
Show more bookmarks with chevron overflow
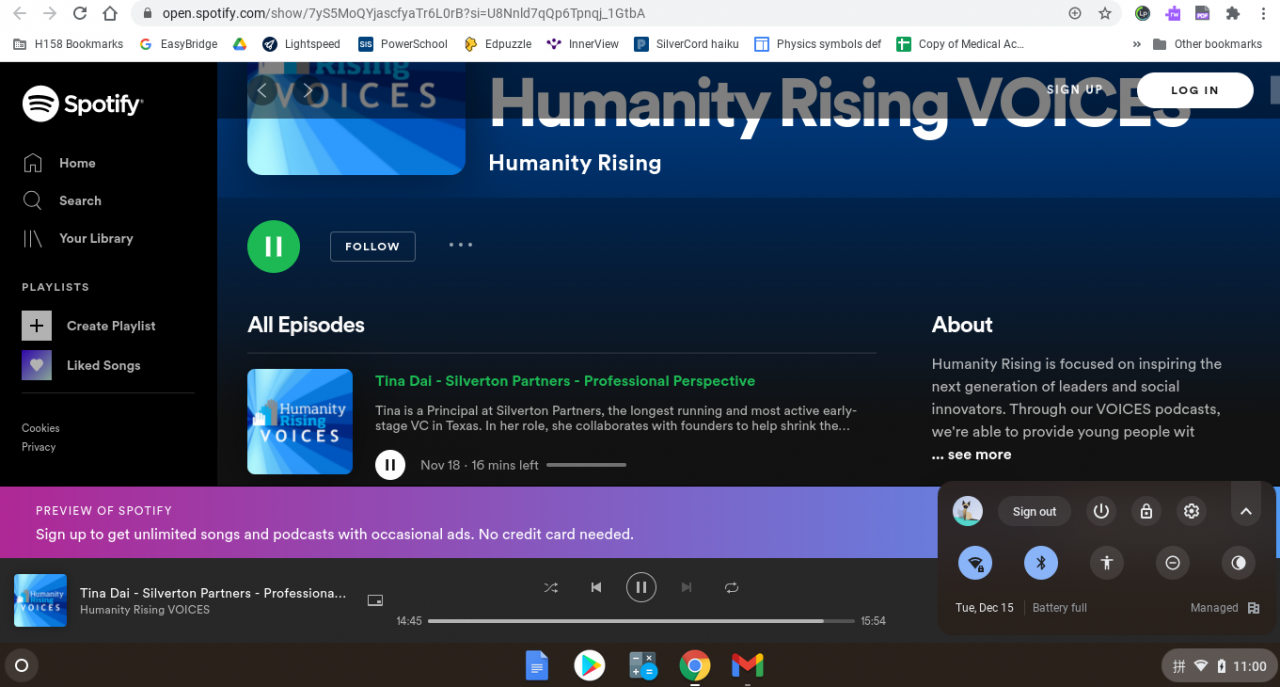pyautogui.click(x=1136, y=44)
